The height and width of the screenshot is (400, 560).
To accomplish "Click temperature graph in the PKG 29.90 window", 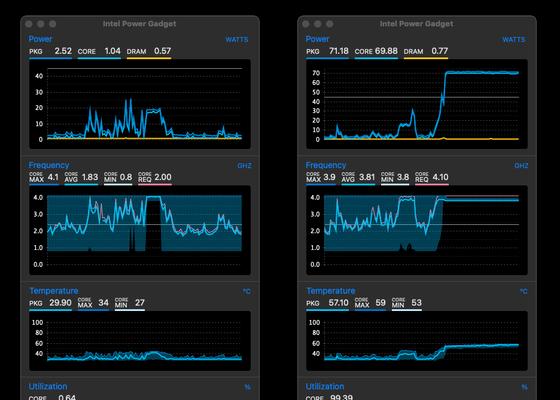I will pos(140,341).
